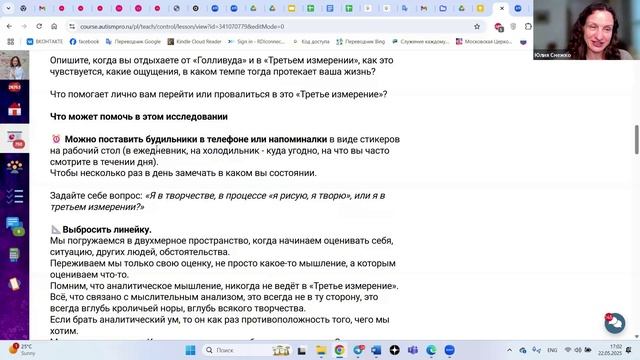Open the Служение каждому bookmark
Image resolution: width=640 pixels, height=360 pixels.
coord(420,42)
